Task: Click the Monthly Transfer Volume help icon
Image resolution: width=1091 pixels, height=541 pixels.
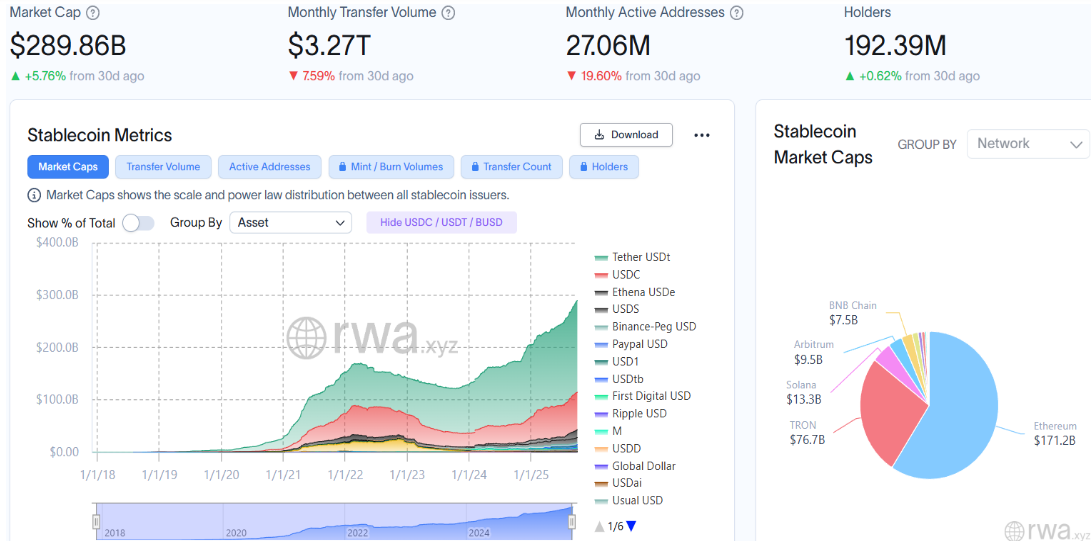Action: click(448, 13)
